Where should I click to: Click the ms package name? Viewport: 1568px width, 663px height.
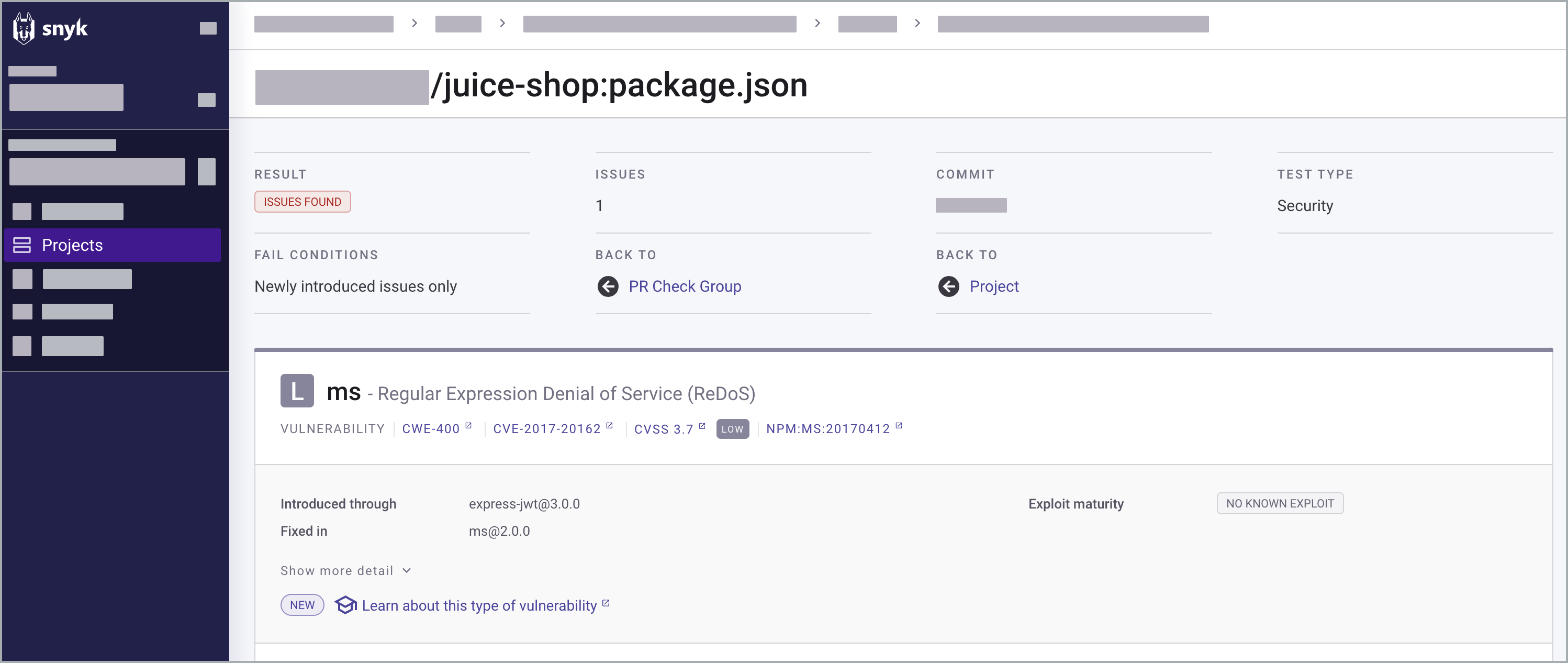tap(344, 392)
